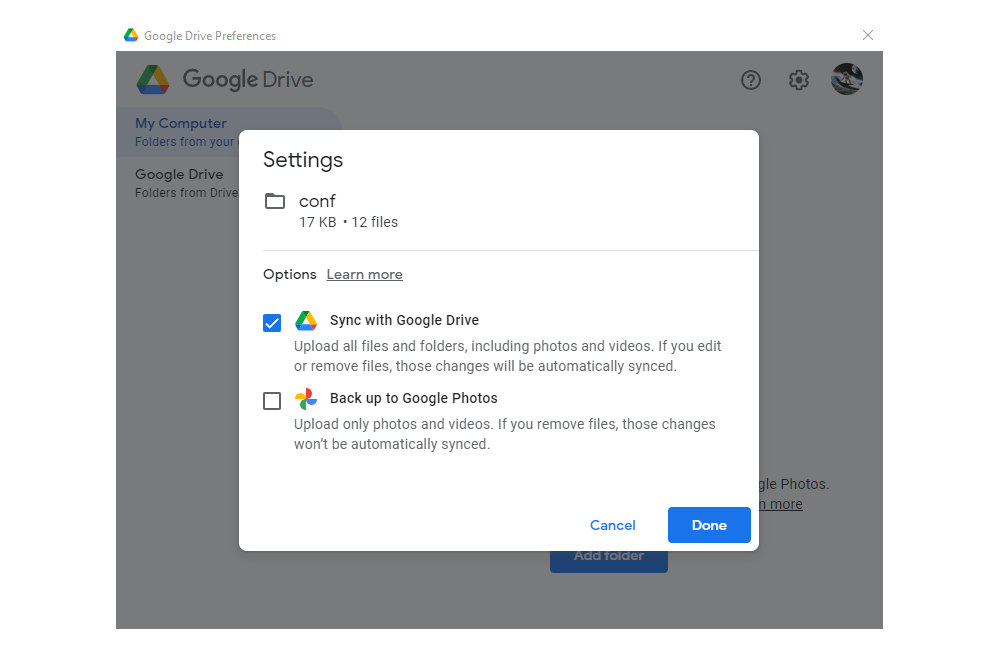The height and width of the screenshot is (650, 1000).
Task: Click the Sync with Google Drive label
Action: (x=404, y=320)
